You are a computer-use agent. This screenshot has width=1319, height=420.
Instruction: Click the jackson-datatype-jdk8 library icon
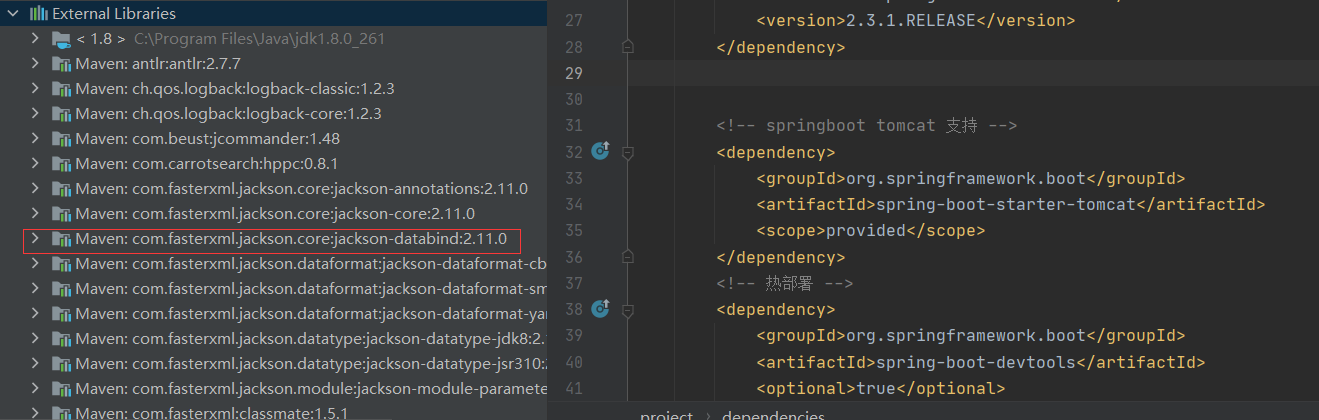(61, 339)
